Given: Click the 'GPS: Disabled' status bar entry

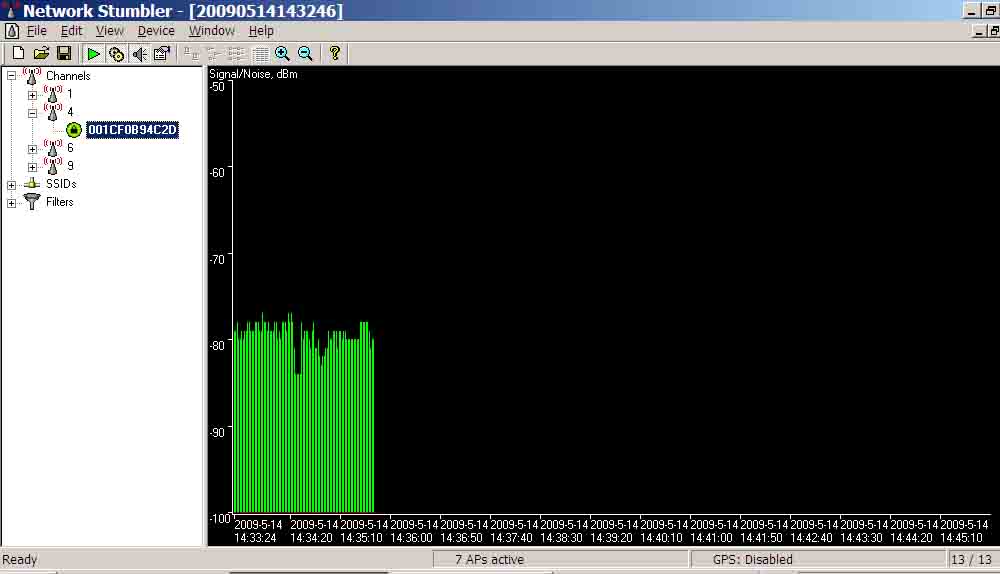Looking at the screenshot, I should point(753,560).
